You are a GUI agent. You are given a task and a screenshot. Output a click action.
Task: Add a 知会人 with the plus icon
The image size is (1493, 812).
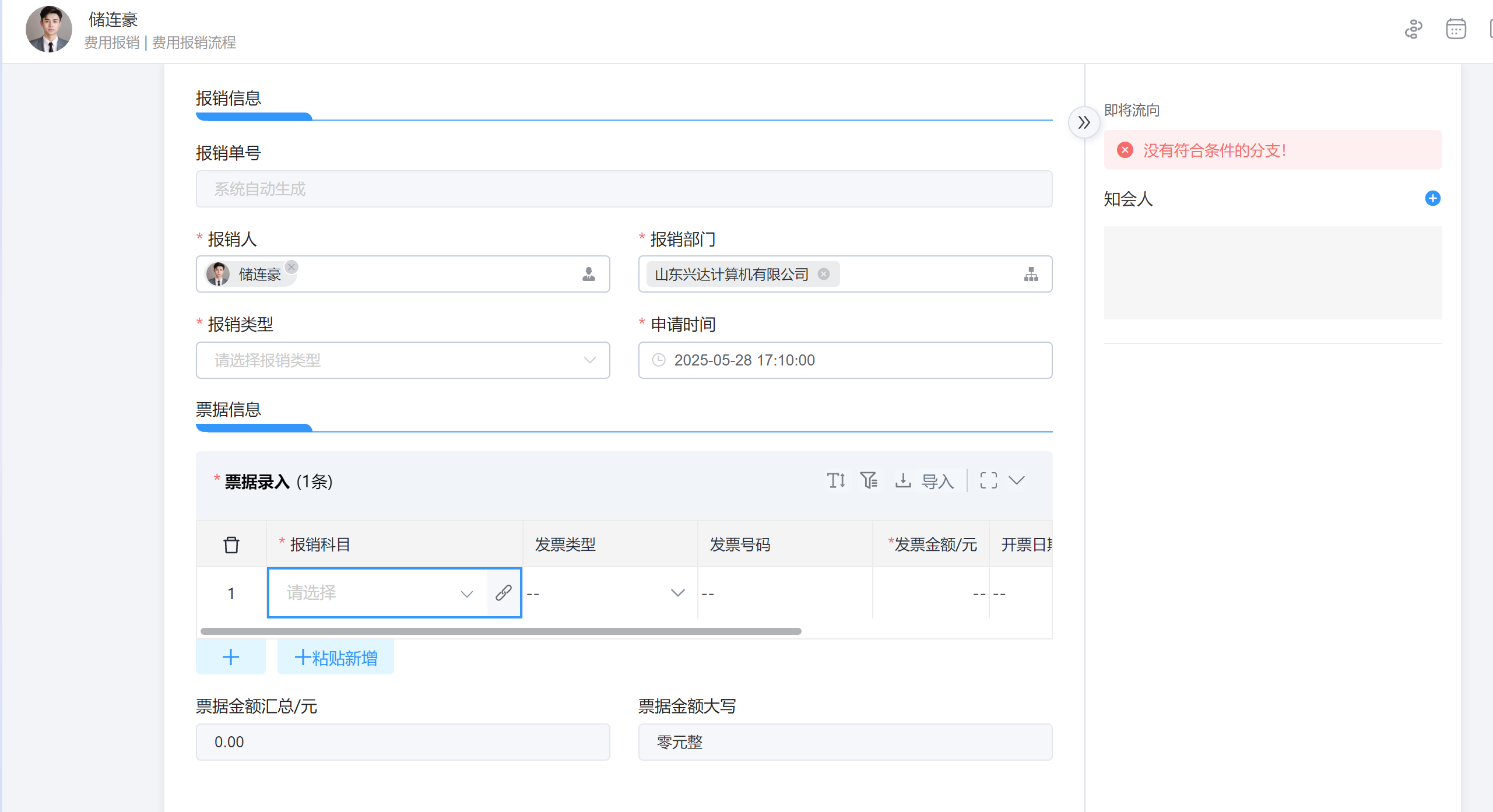(x=1432, y=198)
